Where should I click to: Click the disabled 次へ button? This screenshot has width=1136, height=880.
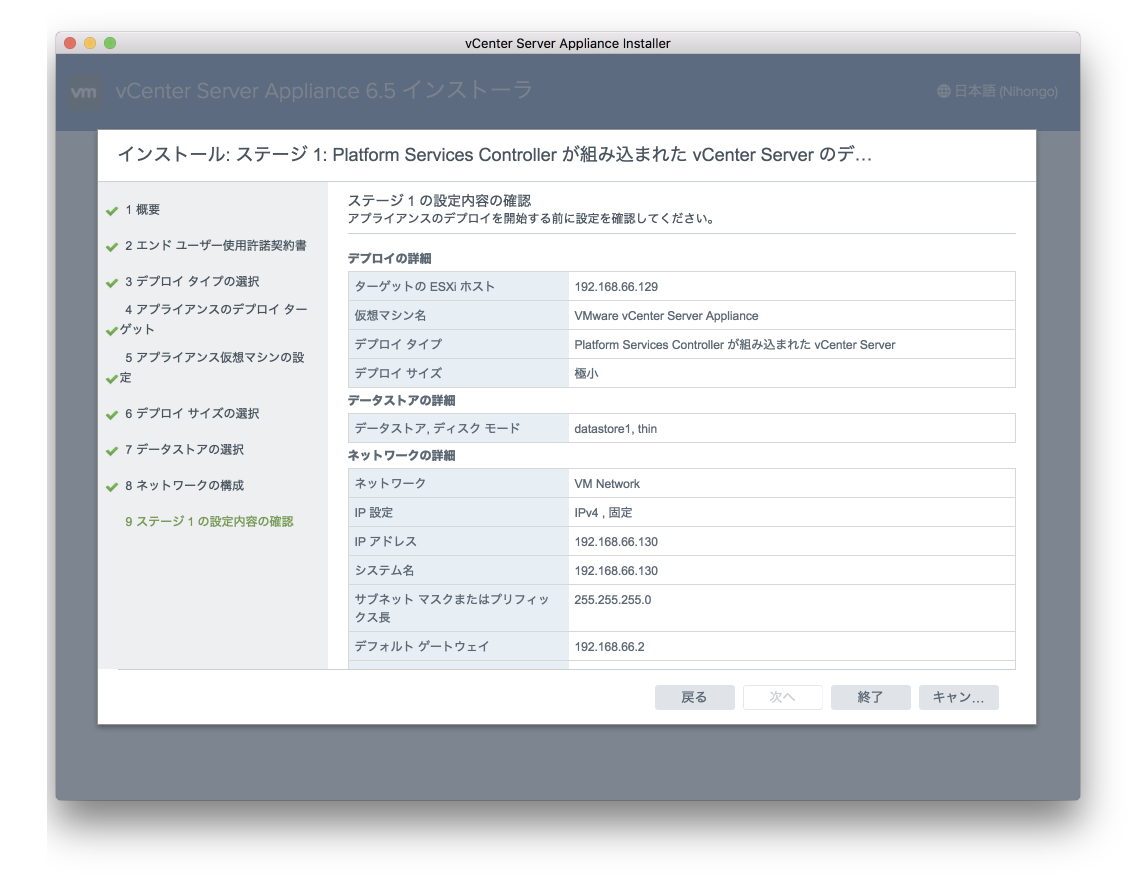(782, 697)
